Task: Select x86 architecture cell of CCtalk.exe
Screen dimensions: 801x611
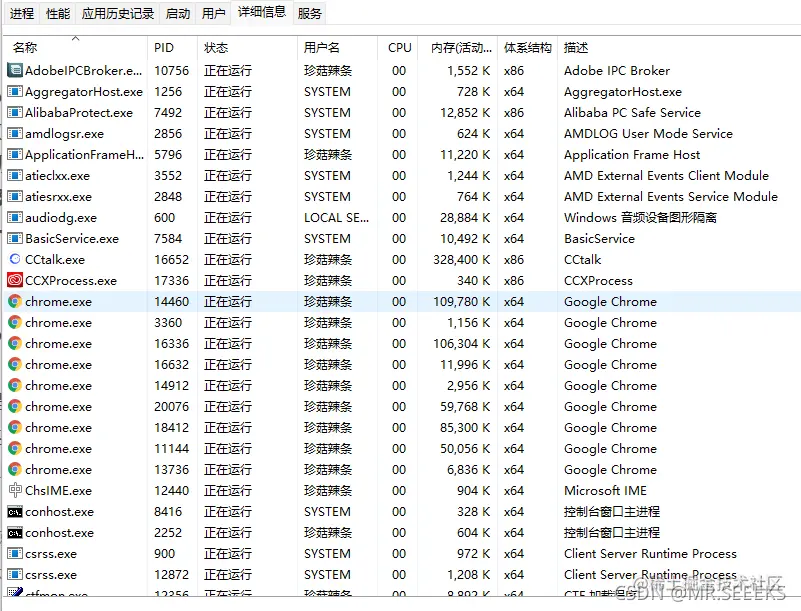Action: 514,260
